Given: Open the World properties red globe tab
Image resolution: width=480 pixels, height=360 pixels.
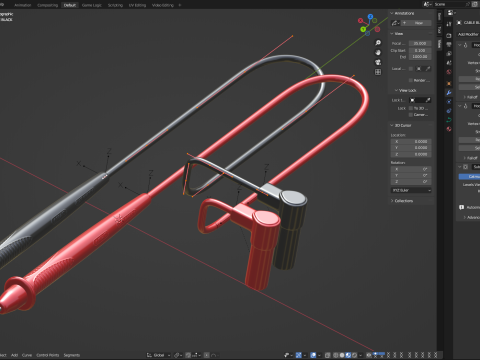Looking at the screenshot, I should click(449, 72).
